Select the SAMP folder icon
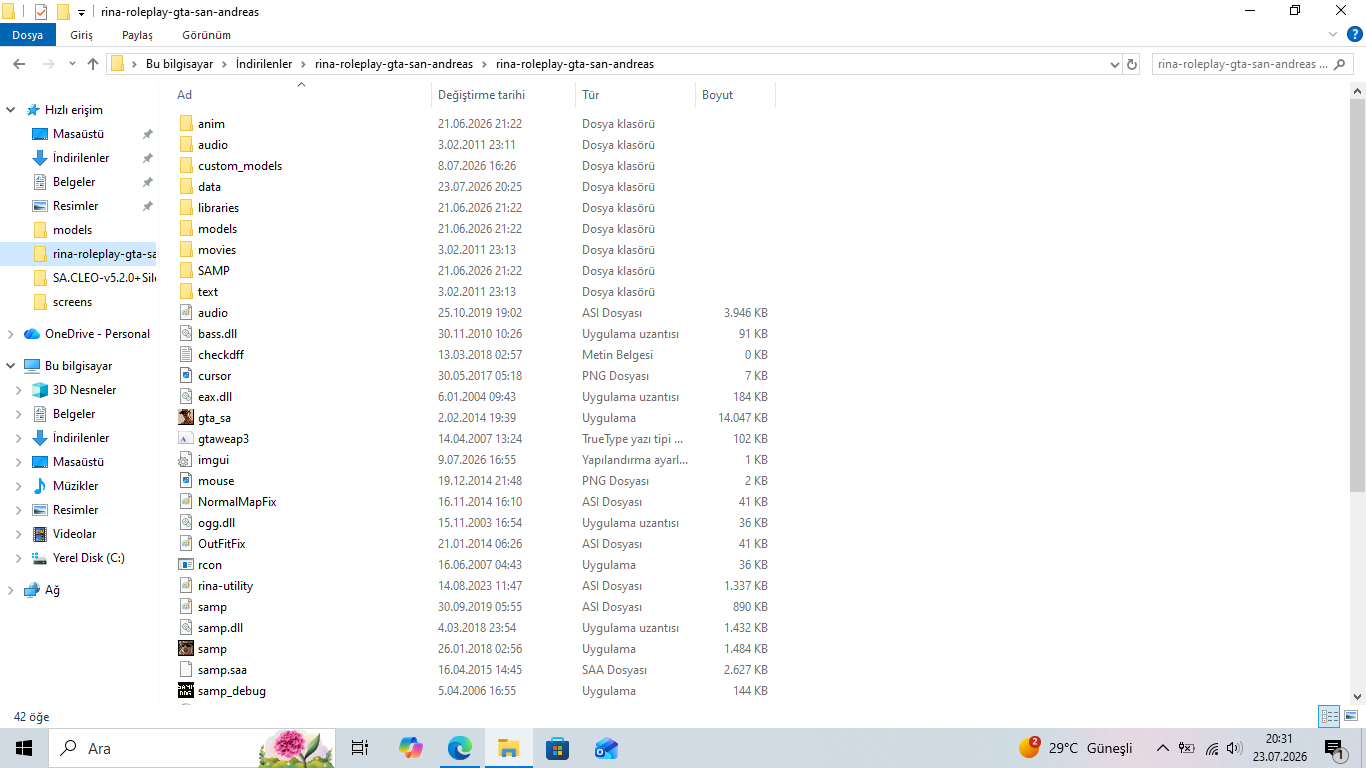The width and height of the screenshot is (1366, 768). (x=186, y=271)
